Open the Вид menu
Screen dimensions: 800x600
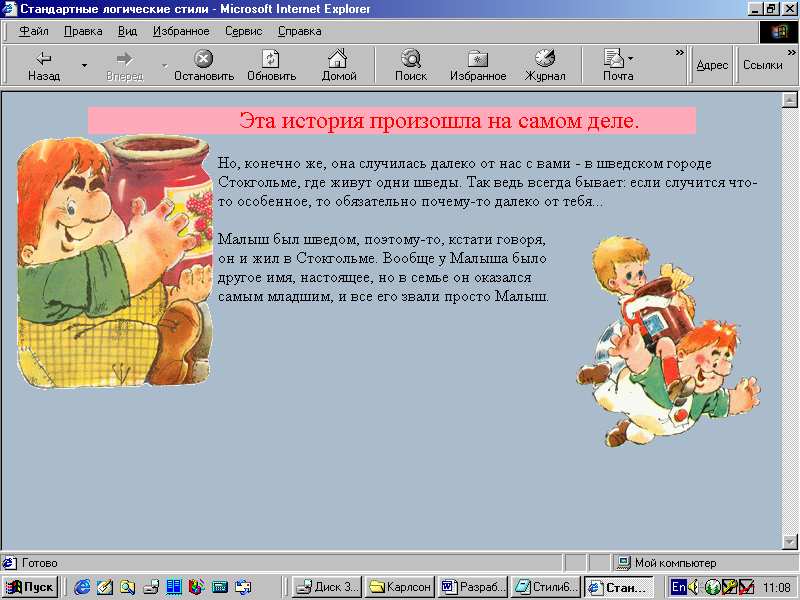[x=128, y=31]
